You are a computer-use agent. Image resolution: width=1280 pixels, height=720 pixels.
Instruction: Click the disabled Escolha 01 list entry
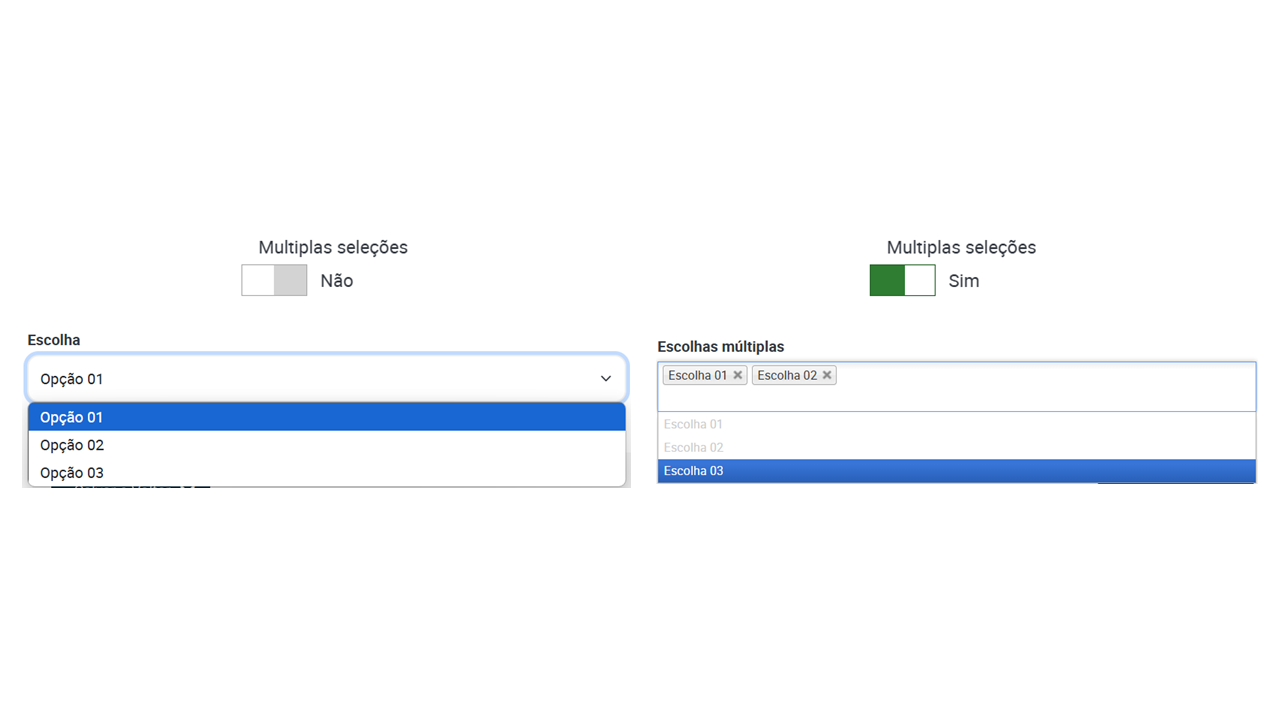pos(956,424)
